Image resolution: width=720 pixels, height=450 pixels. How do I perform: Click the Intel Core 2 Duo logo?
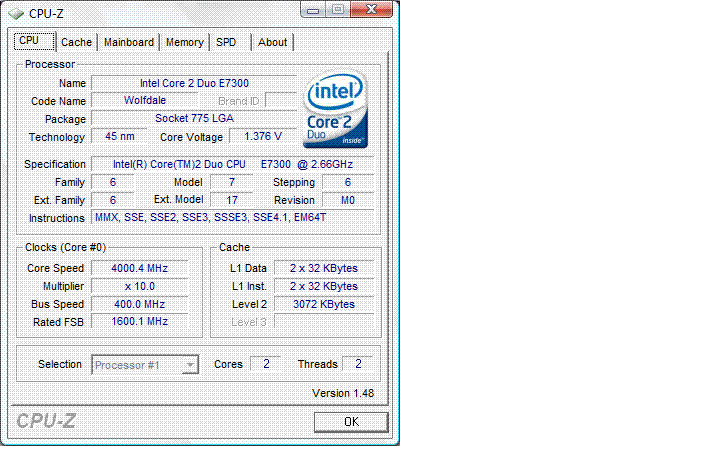tap(336, 110)
